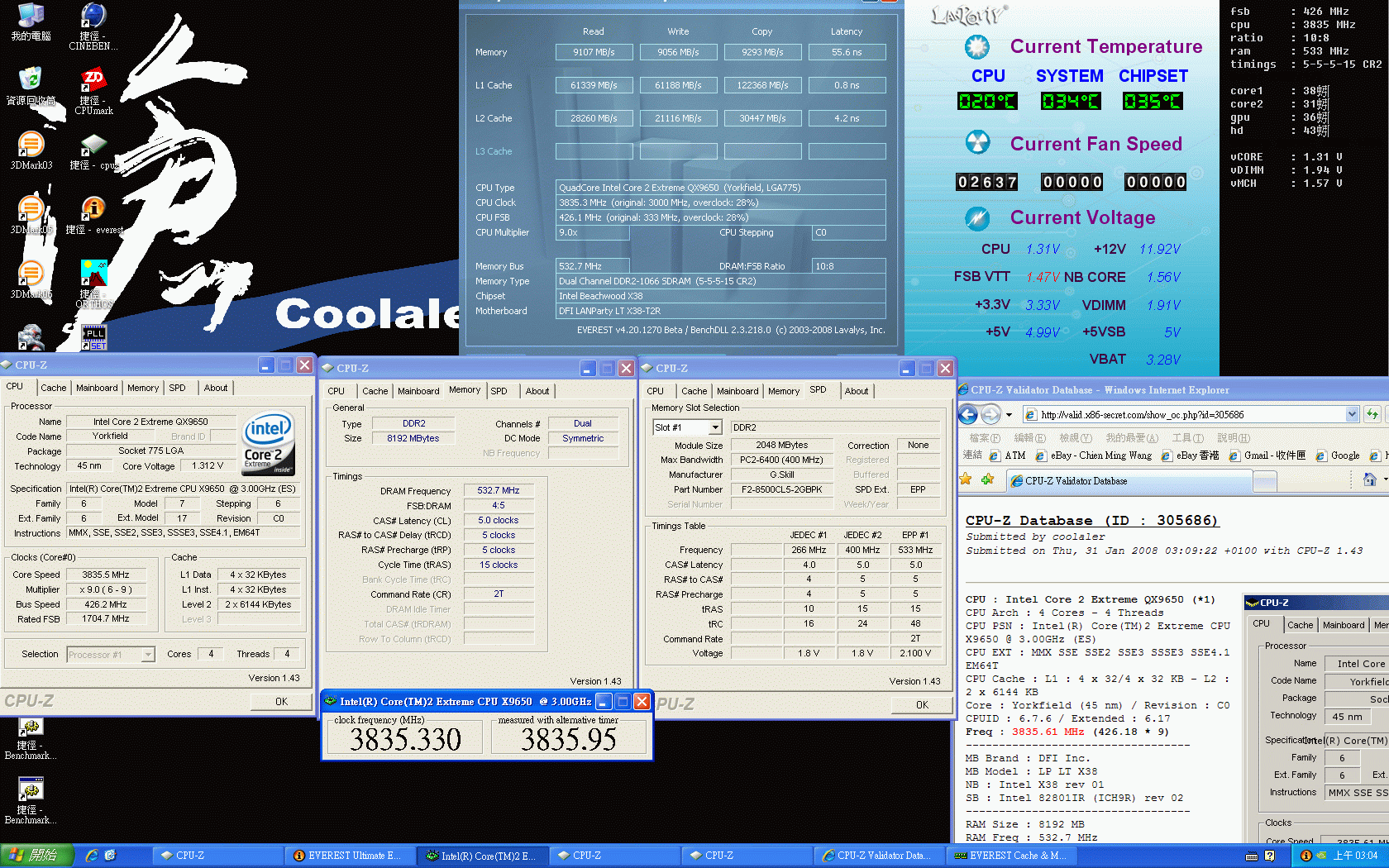Switch to Cache tab in left CPU-Z

pyautogui.click(x=54, y=388)
